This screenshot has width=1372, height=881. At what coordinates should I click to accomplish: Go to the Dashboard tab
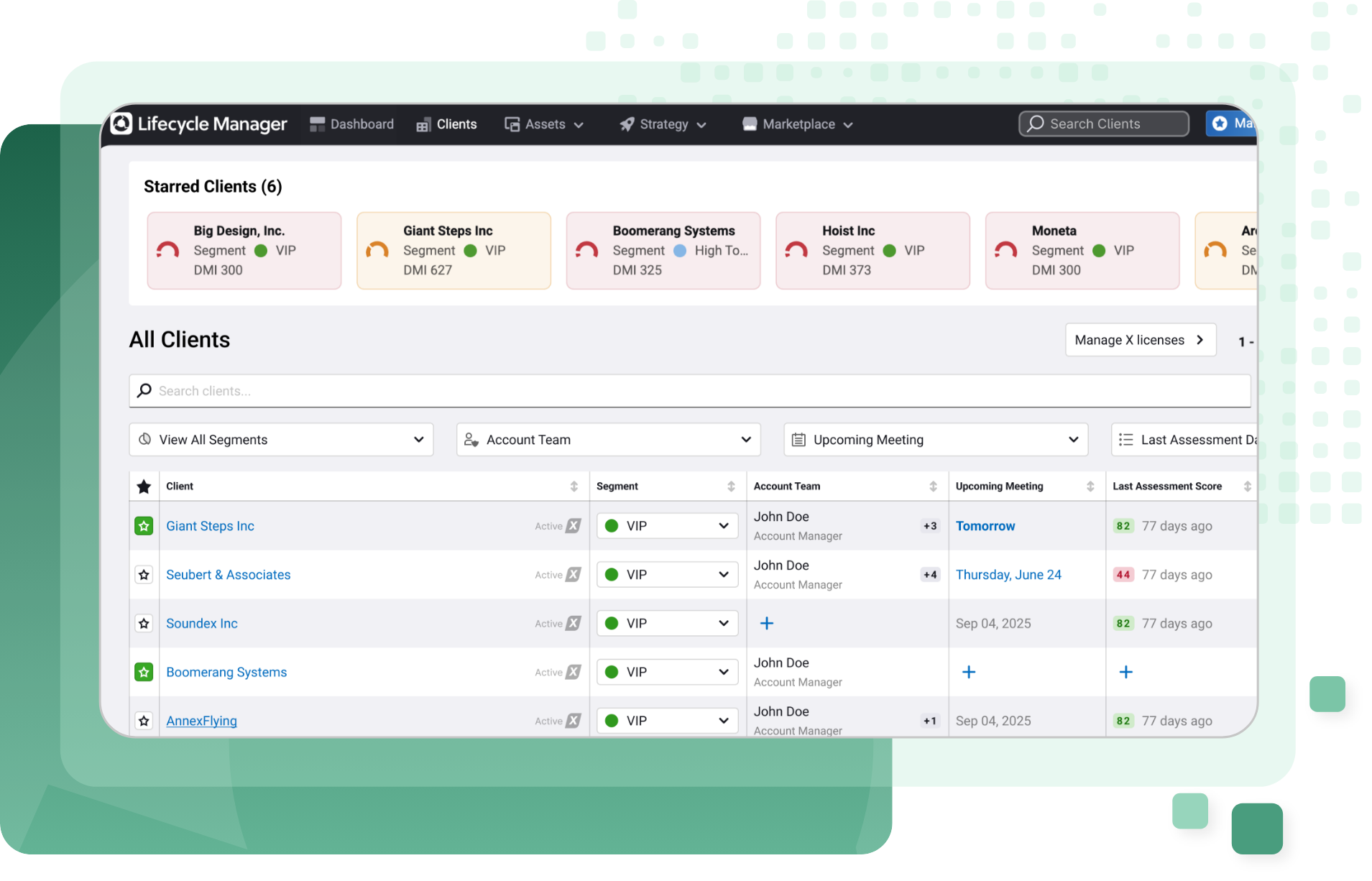click(351, 124)
